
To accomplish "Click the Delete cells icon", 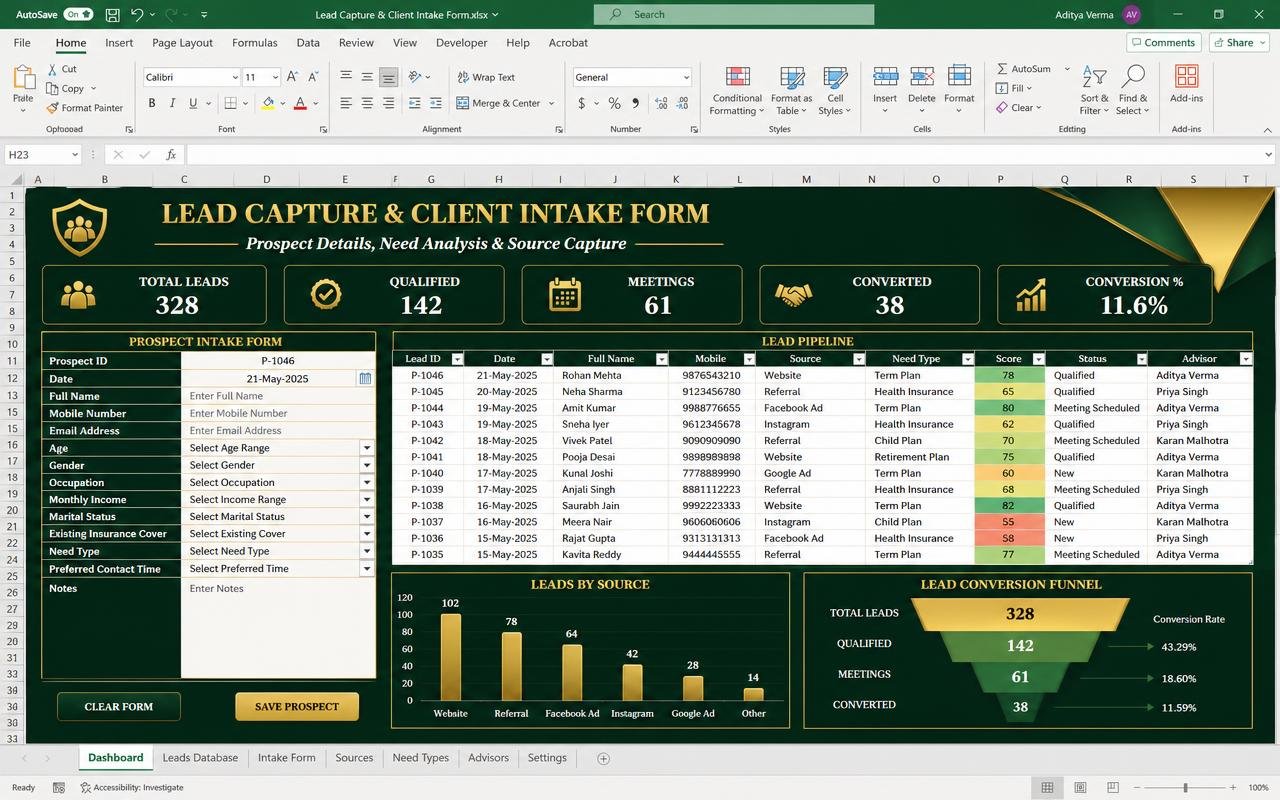I will tap(922, 78).
